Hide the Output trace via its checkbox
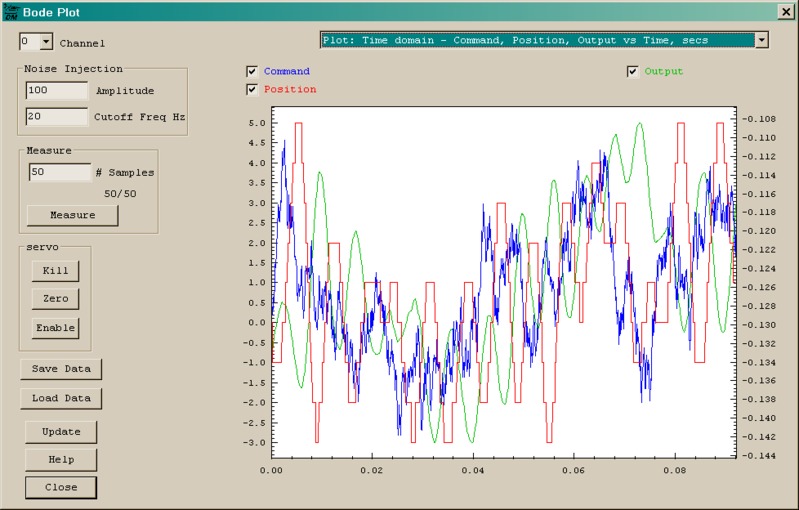Image resolution: width=799 pixels, height=510 pixels. (x=633, y=72)
